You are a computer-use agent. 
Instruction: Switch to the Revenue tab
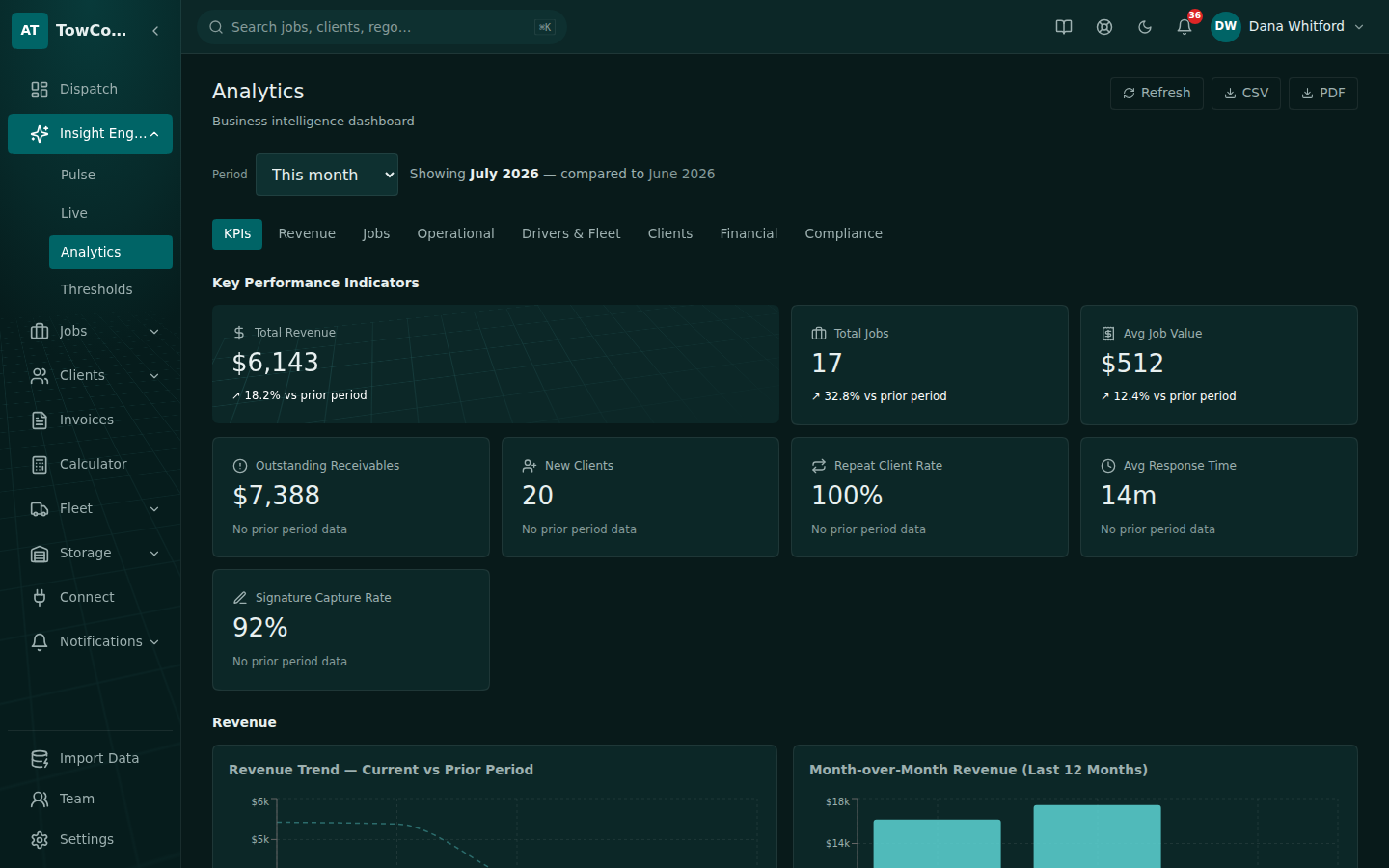pos(307,234)
